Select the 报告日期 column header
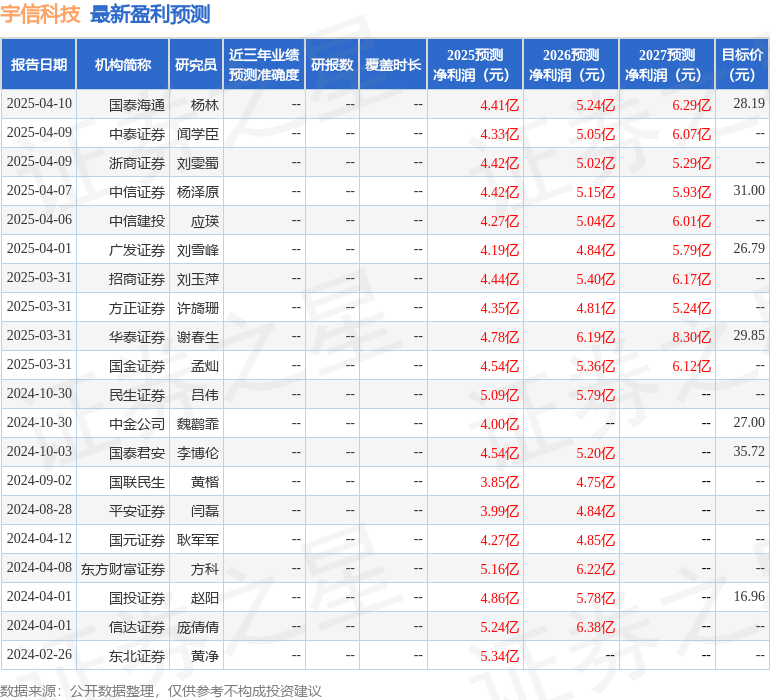This screenshot has width=770, height=700. (x=39, y=64)
